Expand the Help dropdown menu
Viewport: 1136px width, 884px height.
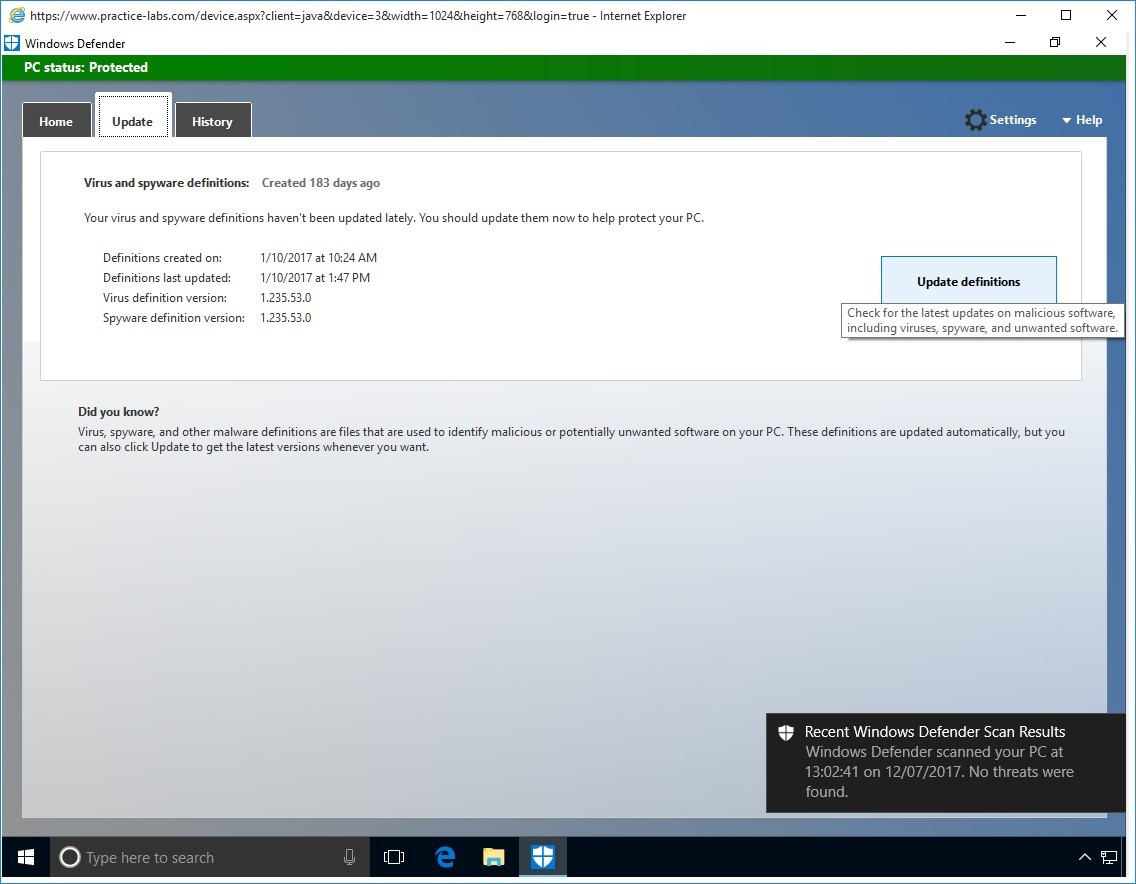[x=1082, y=120]
